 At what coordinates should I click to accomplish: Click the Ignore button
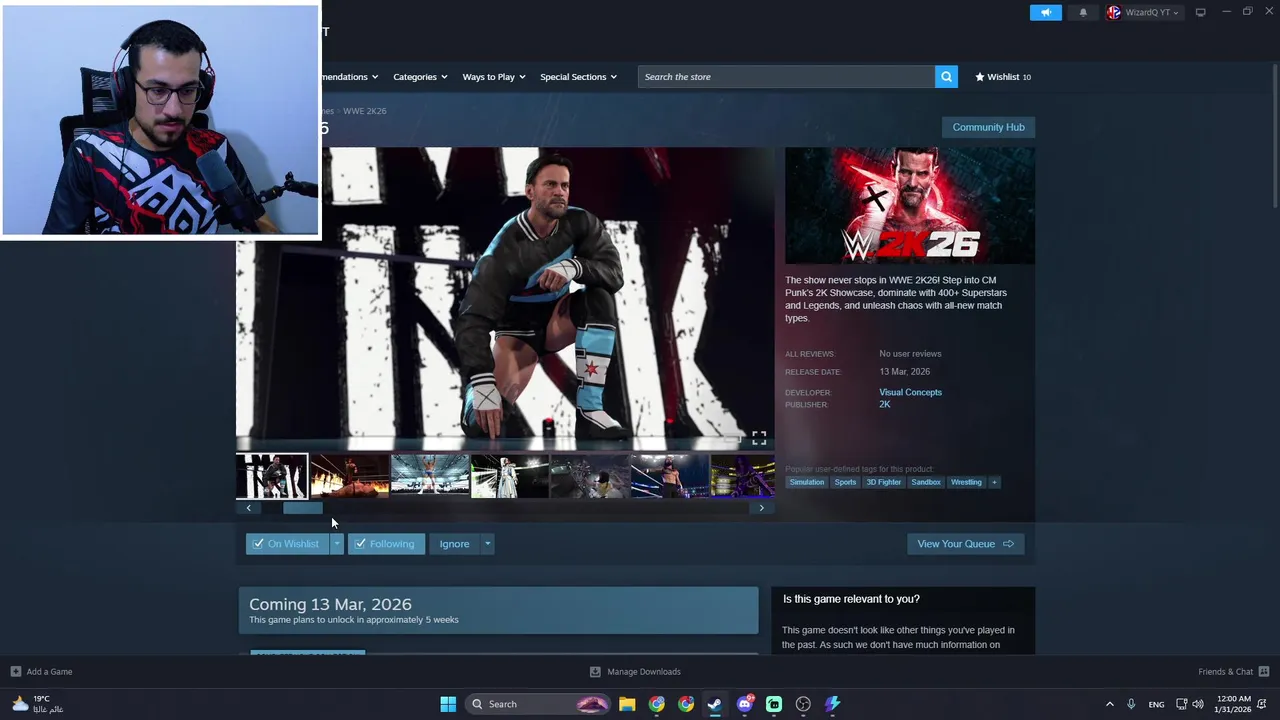click(x=454, y=544)
